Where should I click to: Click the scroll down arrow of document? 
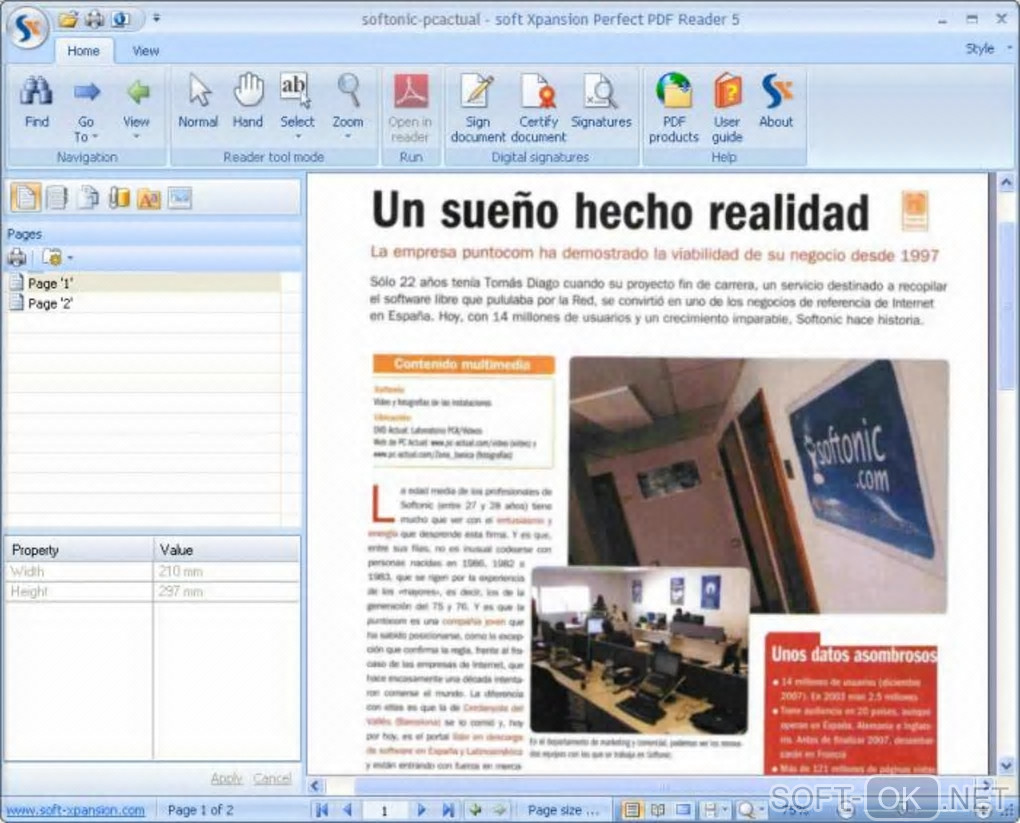tap(1006, 764)
